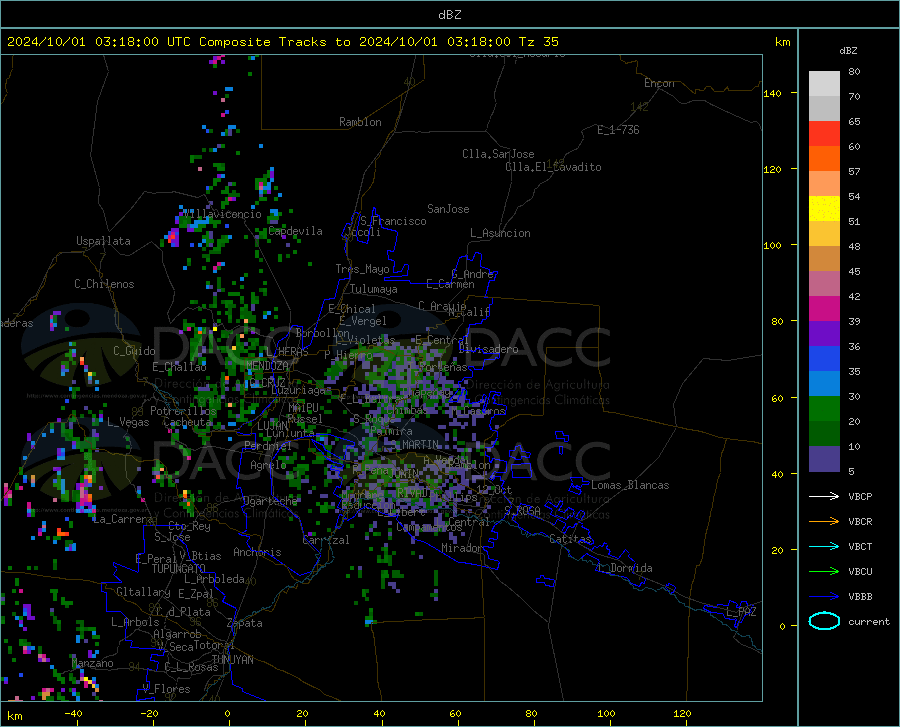Screen dimensions: 900x727
Task: Click the 'S_Francisco' label on map
Action: pyautogui.click(x=393, y=221)
